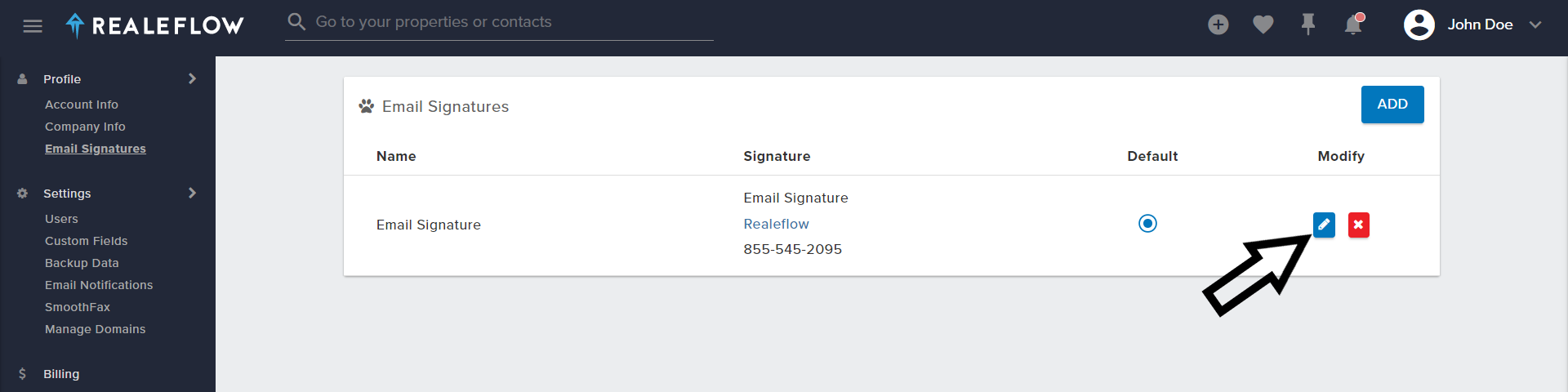Click the Realeflow logo
This screenshot has width=1568, height=392.
(155, 25)
